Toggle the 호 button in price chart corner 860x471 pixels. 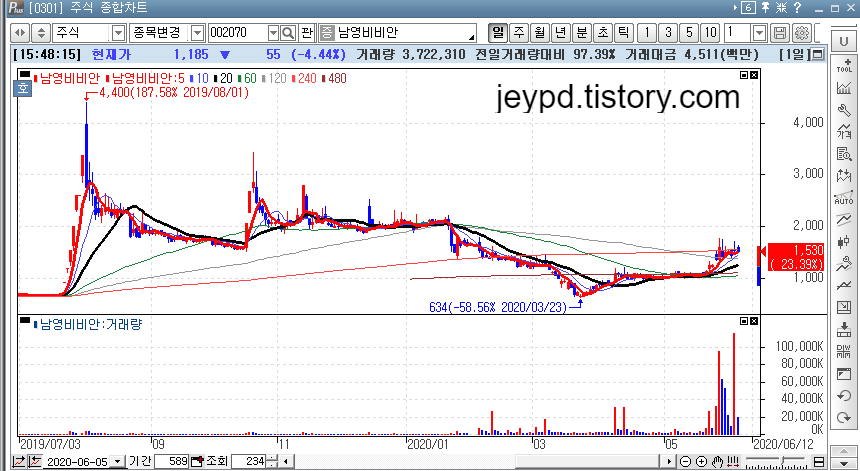click(x=24, y=88)
